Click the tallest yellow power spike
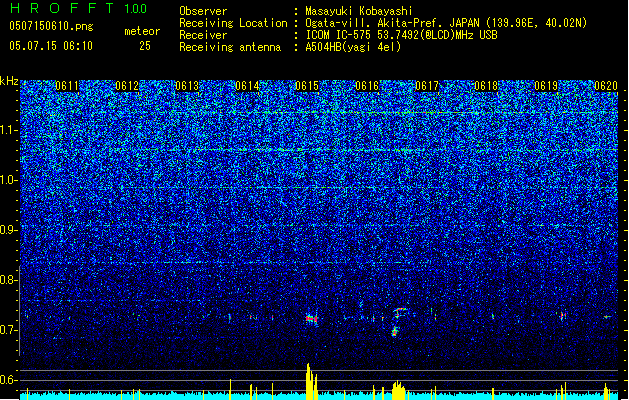 tap(308, 381)
